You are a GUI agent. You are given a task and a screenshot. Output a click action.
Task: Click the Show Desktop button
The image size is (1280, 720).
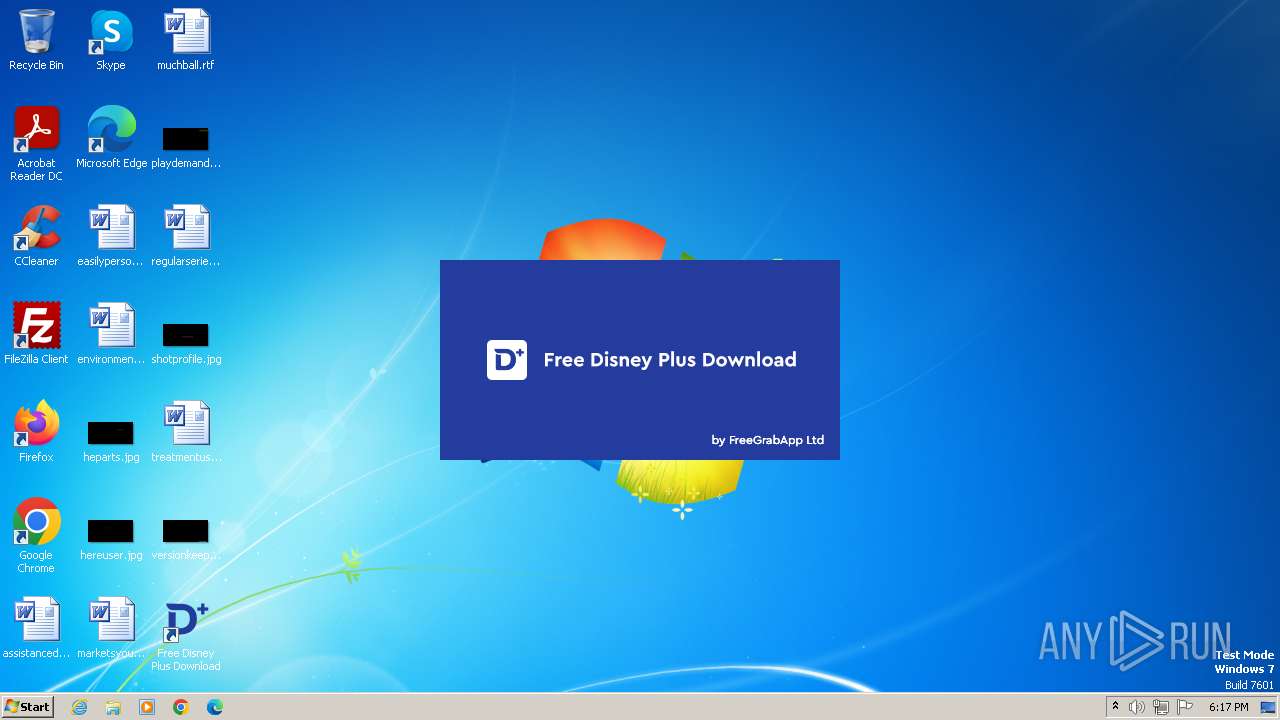point(1268,707)
